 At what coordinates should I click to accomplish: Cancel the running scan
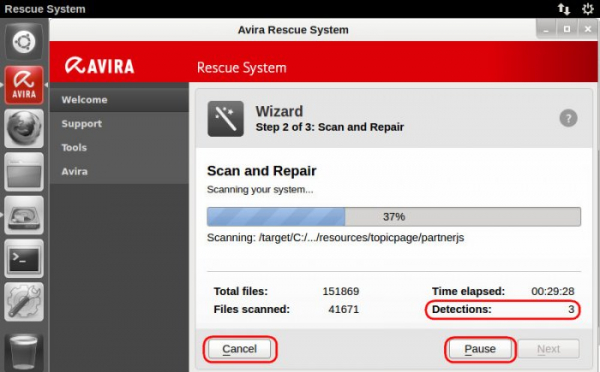(239, 349)
